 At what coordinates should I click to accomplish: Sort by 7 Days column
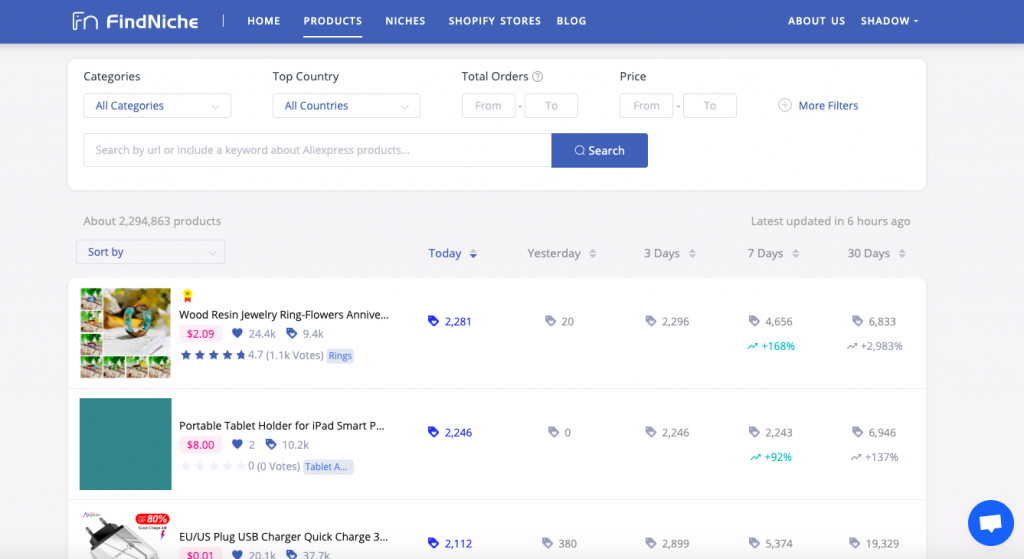[x=773, y=253]
